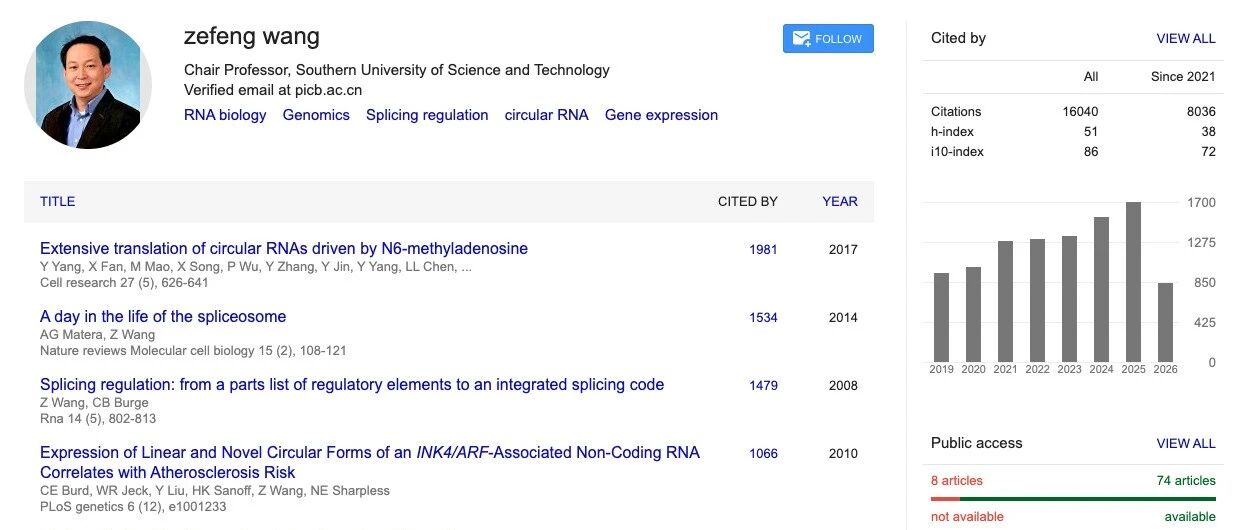View all Public access articles
The width and height of the screenshot is (1246, 530).
click(x=1186, y=443)
